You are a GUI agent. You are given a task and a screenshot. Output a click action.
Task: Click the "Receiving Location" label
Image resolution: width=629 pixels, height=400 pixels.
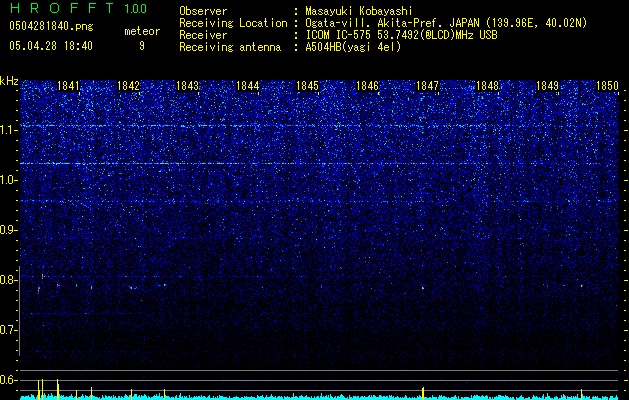(233, 23)
